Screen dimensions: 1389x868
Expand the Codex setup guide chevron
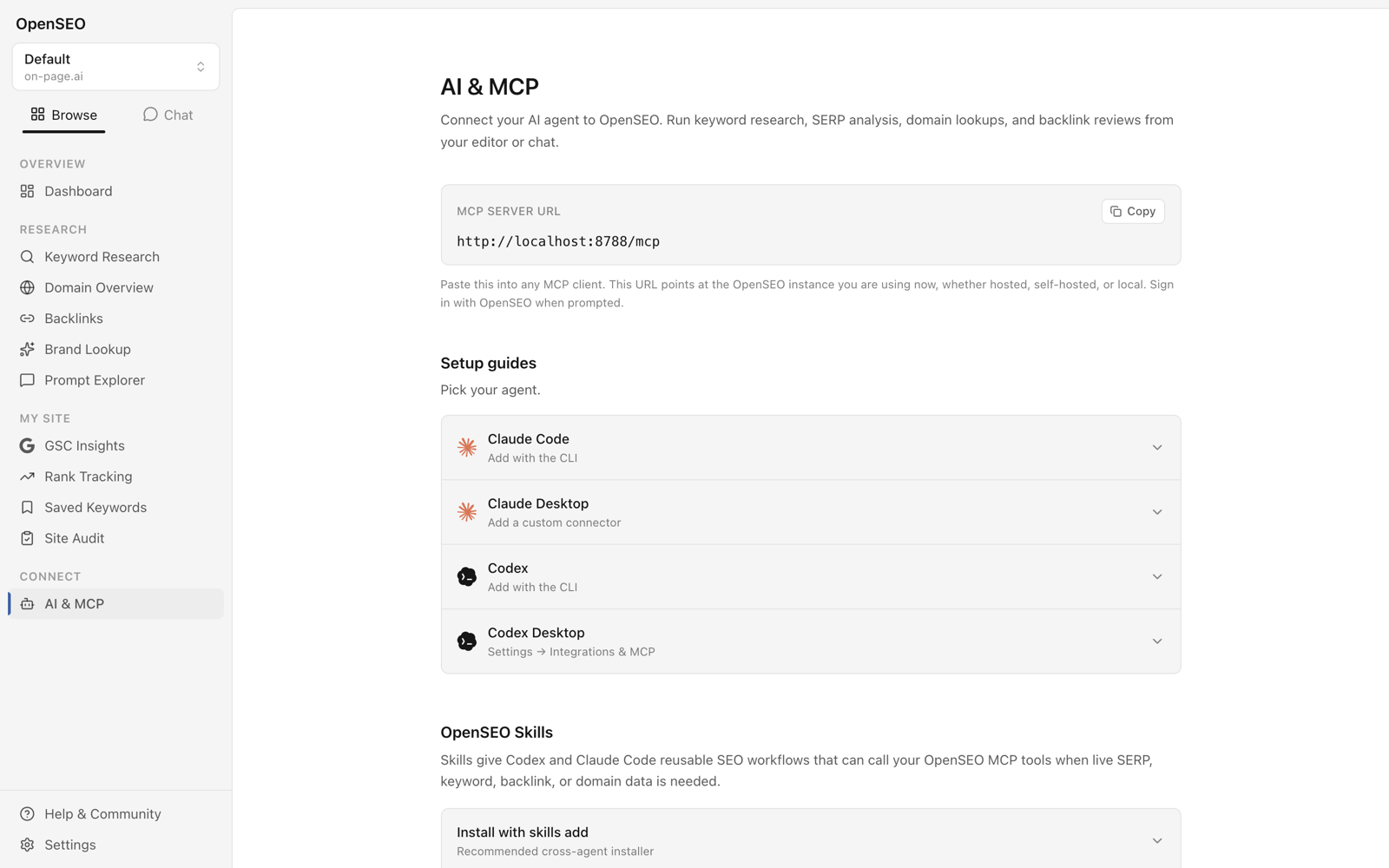pos(1157,576)
